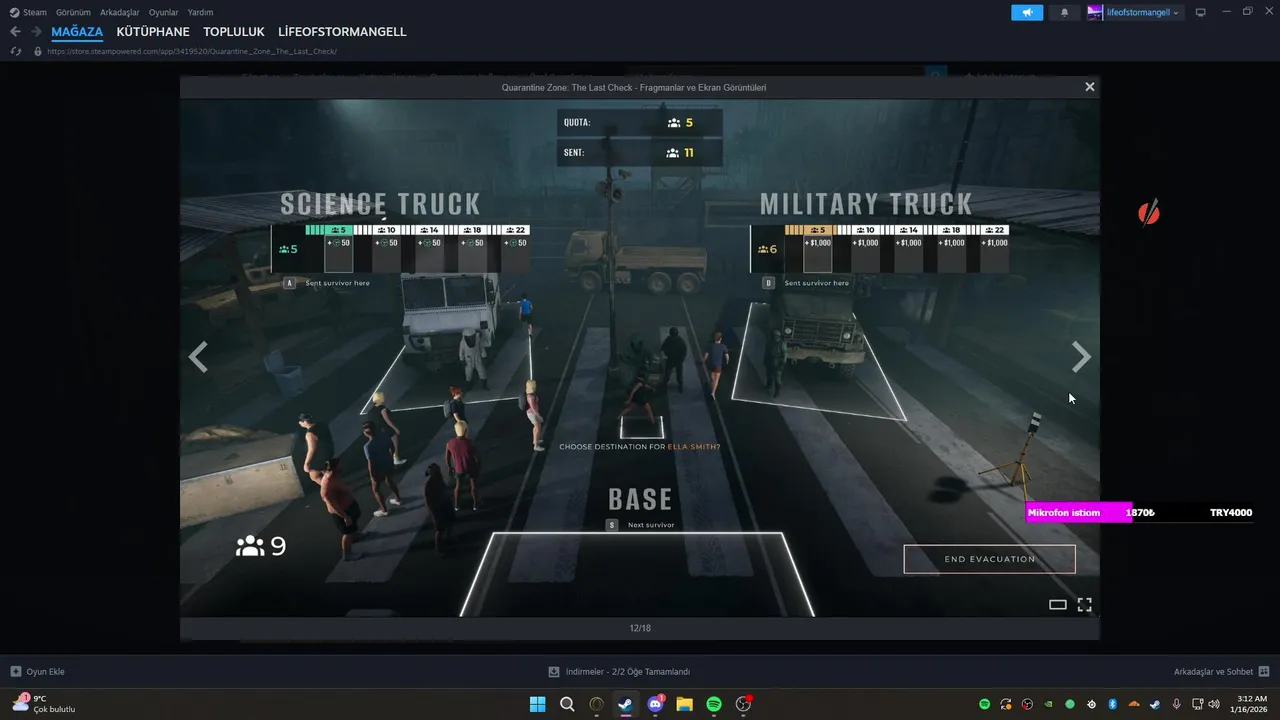This screenshot has width=1280, height=720.
Task: Open File Explorer from the taskbar
Action: point(684,704)
